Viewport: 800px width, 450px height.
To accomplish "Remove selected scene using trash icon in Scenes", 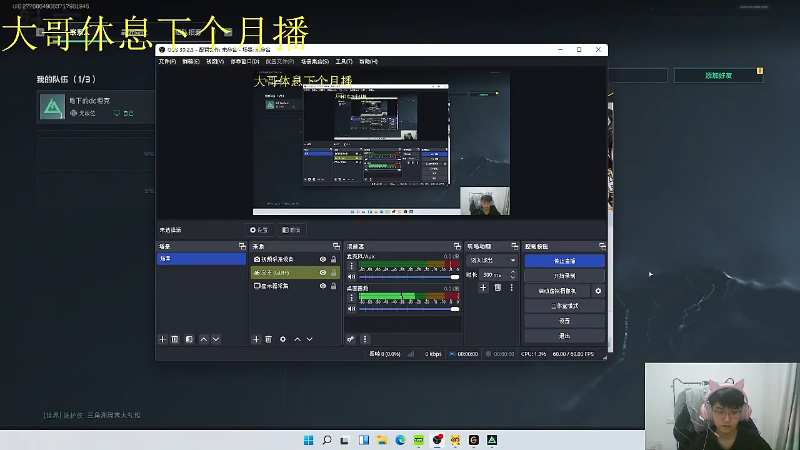I will (174, 339).
